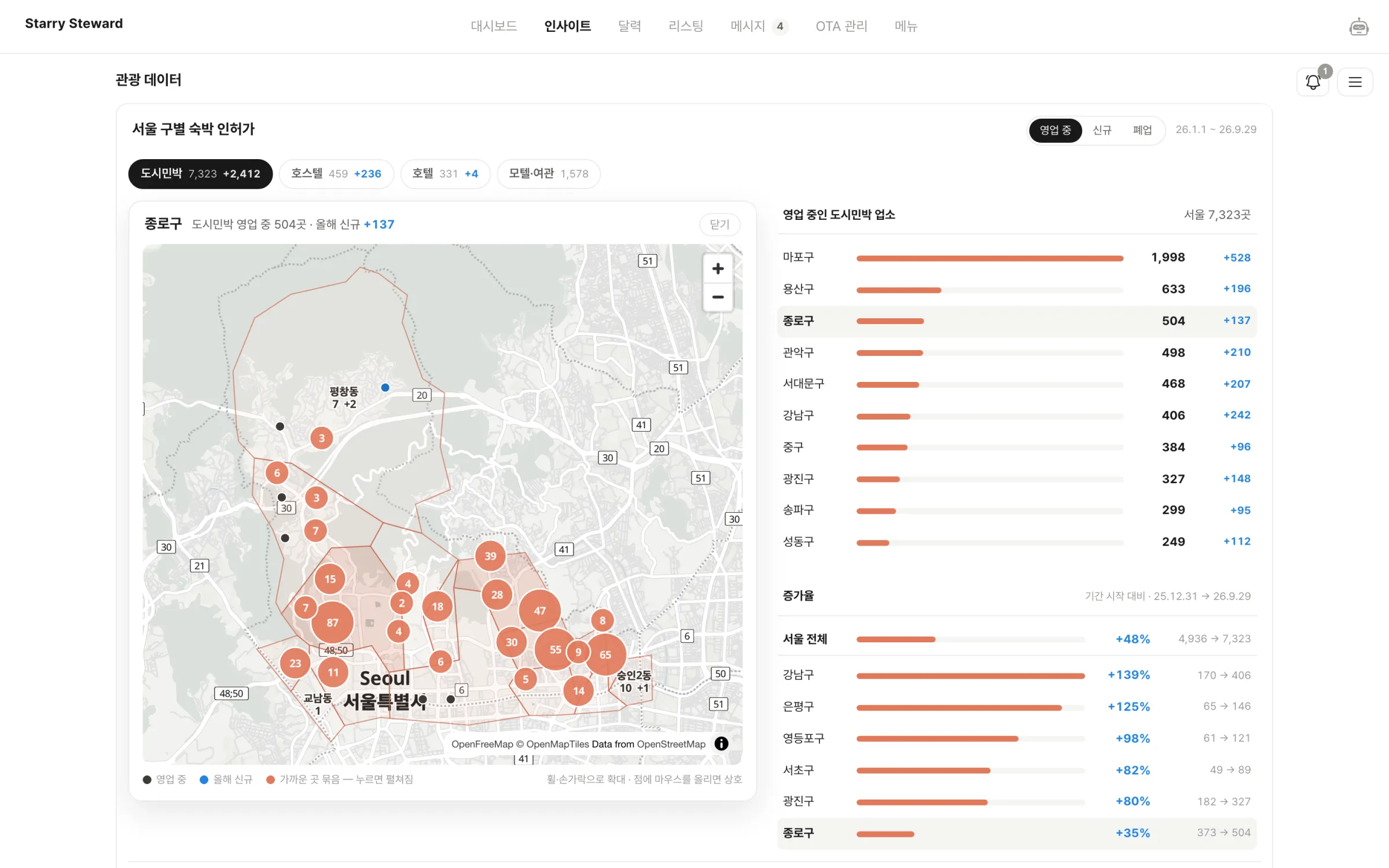Select 영등포구 in the 증가율 list
1389x868 pixels.
pos(1016,738)
